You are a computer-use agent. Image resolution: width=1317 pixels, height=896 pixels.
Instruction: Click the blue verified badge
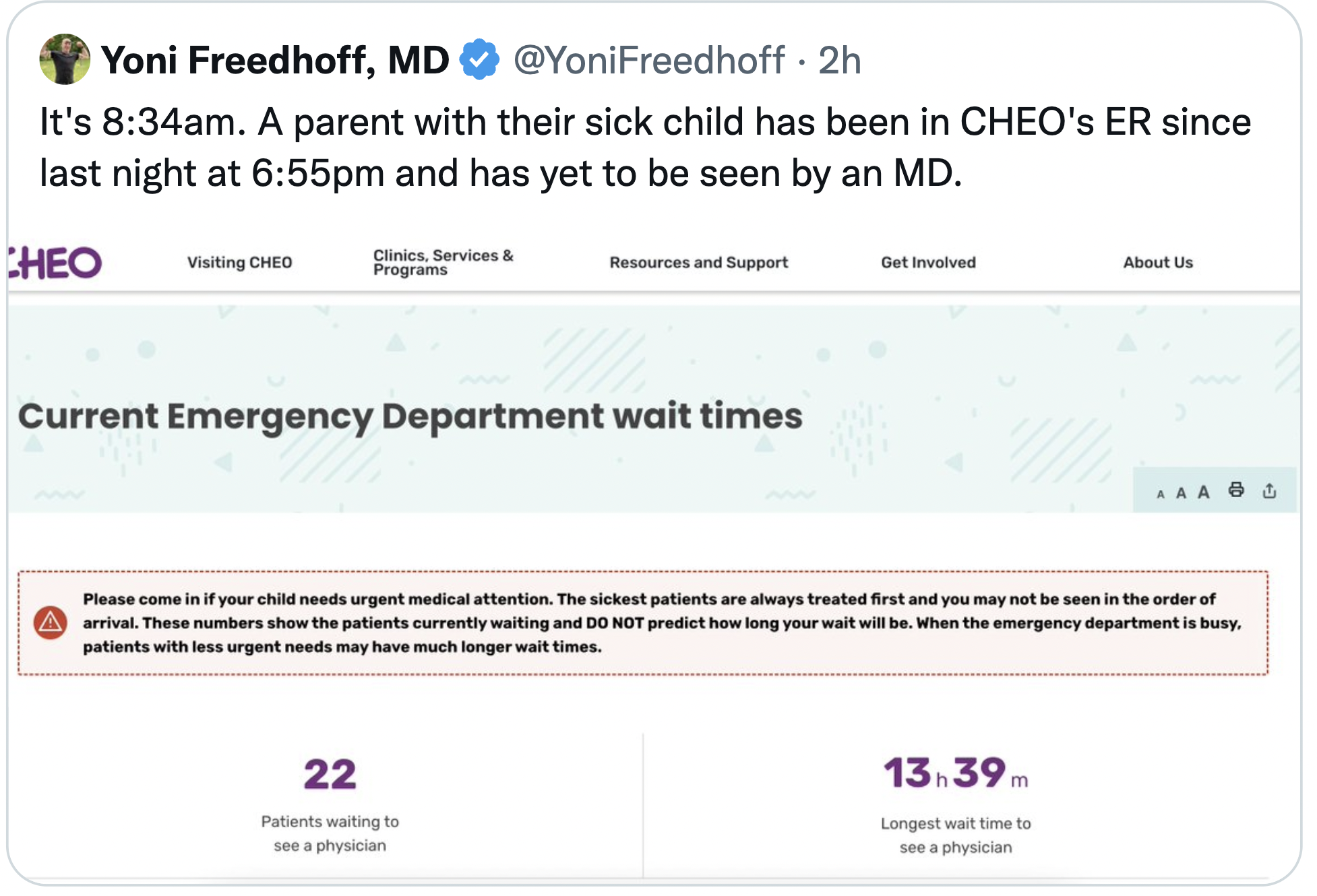(x=479, y=60)
